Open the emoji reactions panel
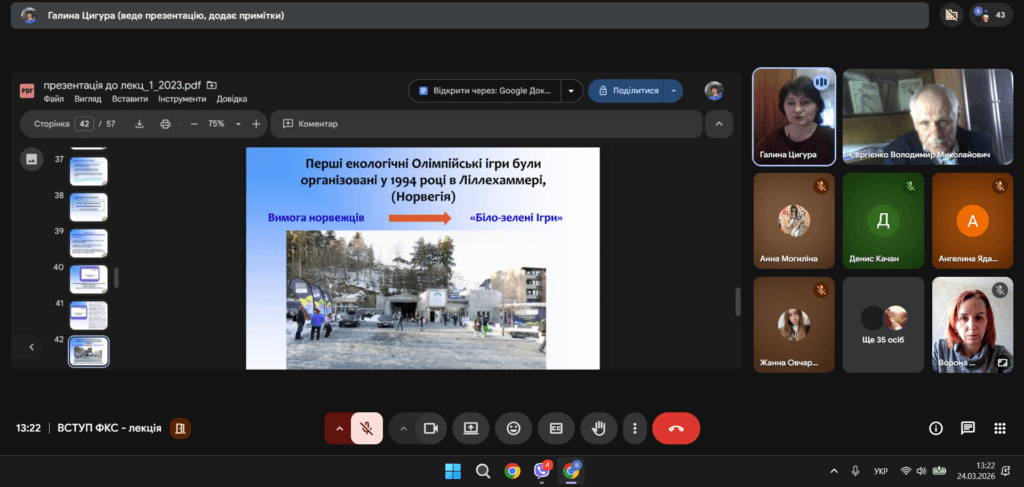 (x=514, y=428)
